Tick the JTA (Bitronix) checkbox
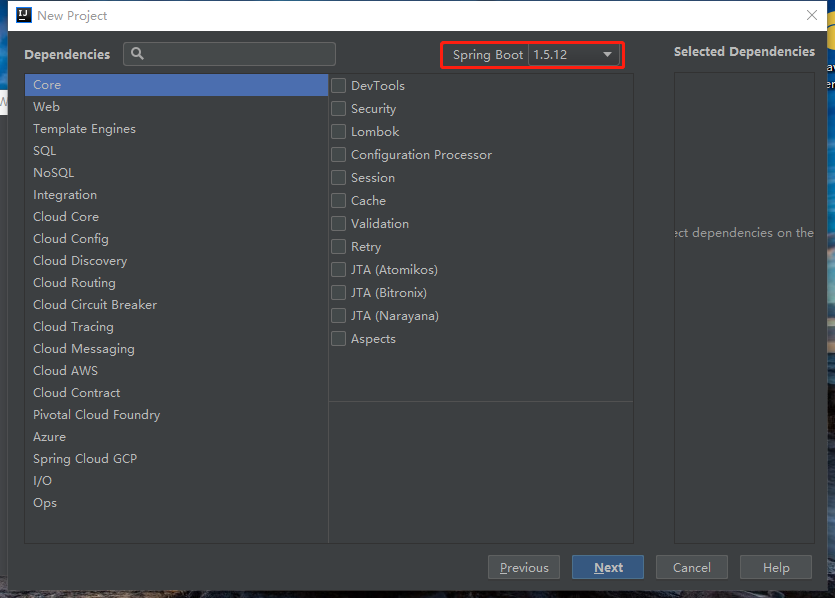 (339, 293)
